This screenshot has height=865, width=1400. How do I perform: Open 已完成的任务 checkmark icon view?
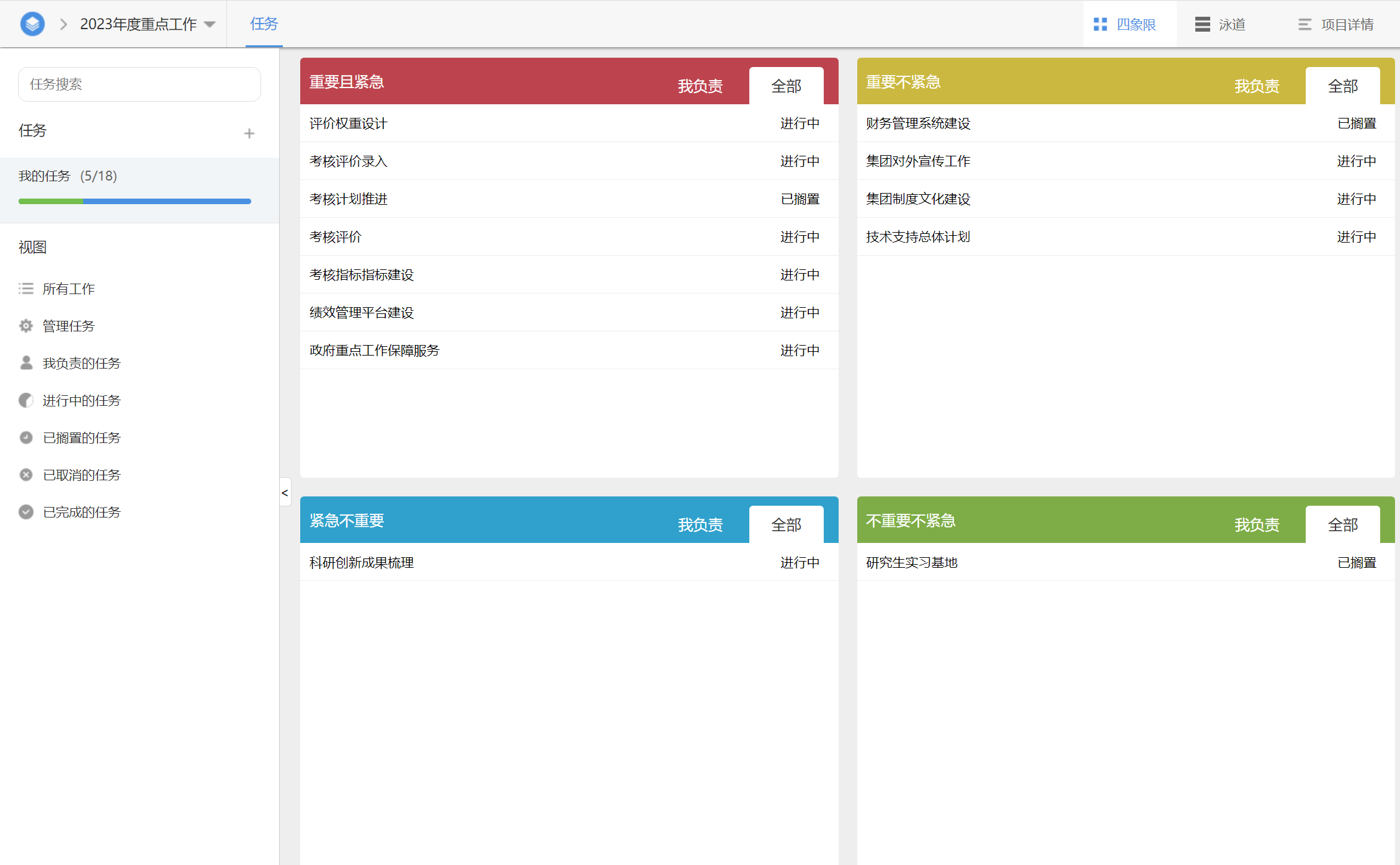(26, 512)
